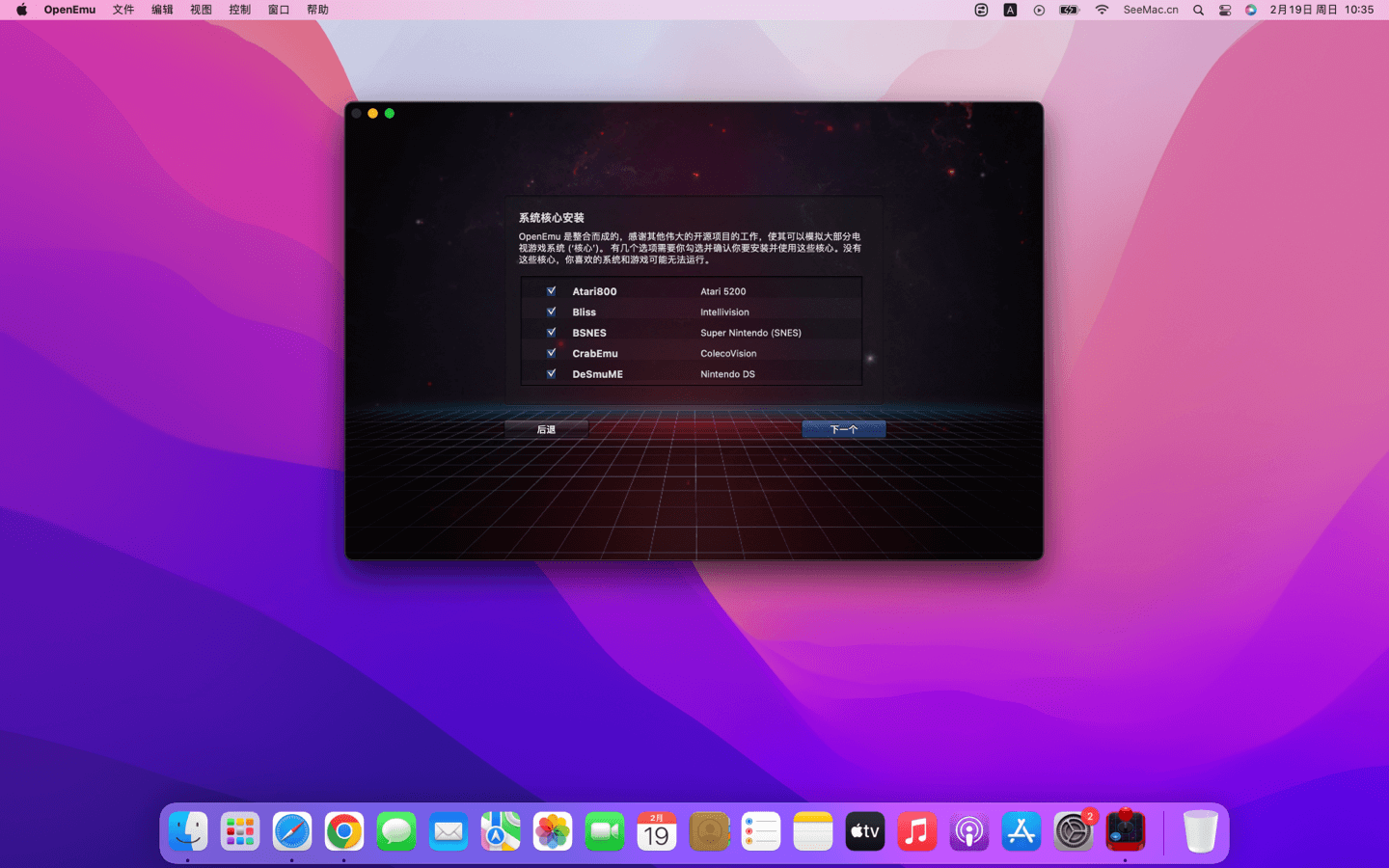The height and width of the screenshot is (868, 1389).
Task: Select the DeSmuME core name
Action: click(597, 374)
